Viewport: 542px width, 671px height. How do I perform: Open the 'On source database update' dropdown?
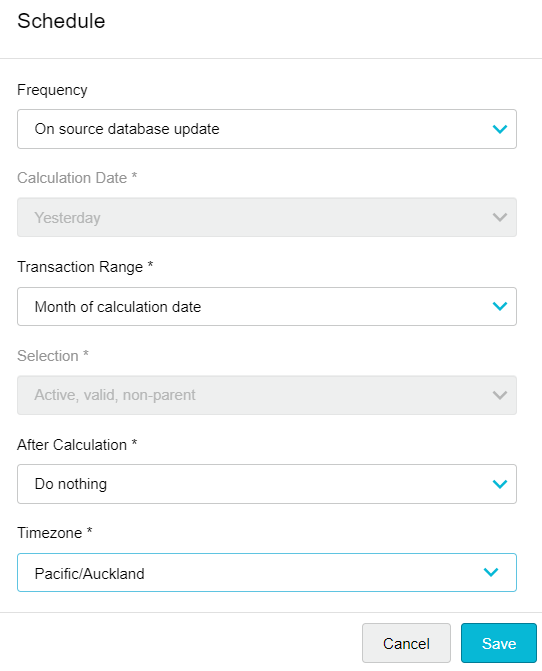point(267,129)
